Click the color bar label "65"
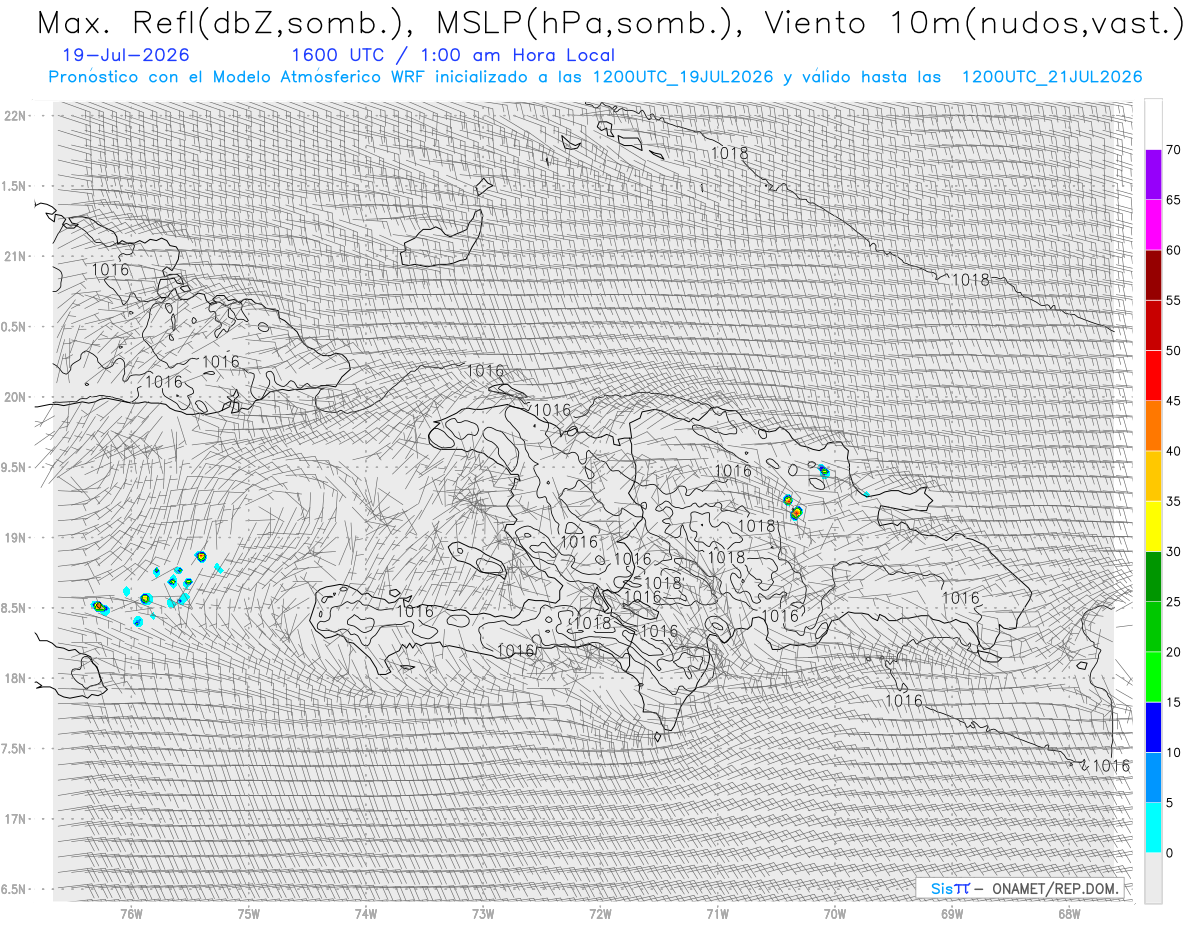The height and width of the screenshot is (927, 1200). (x=1173, y=200)
